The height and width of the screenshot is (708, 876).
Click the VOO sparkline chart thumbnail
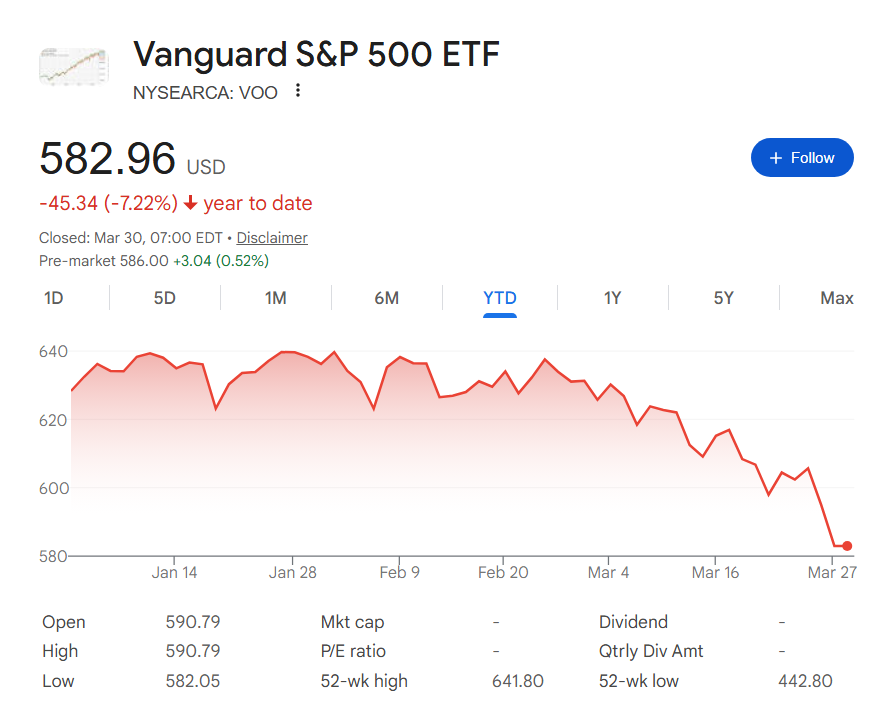pyautogui.click(x=73, y=66)
